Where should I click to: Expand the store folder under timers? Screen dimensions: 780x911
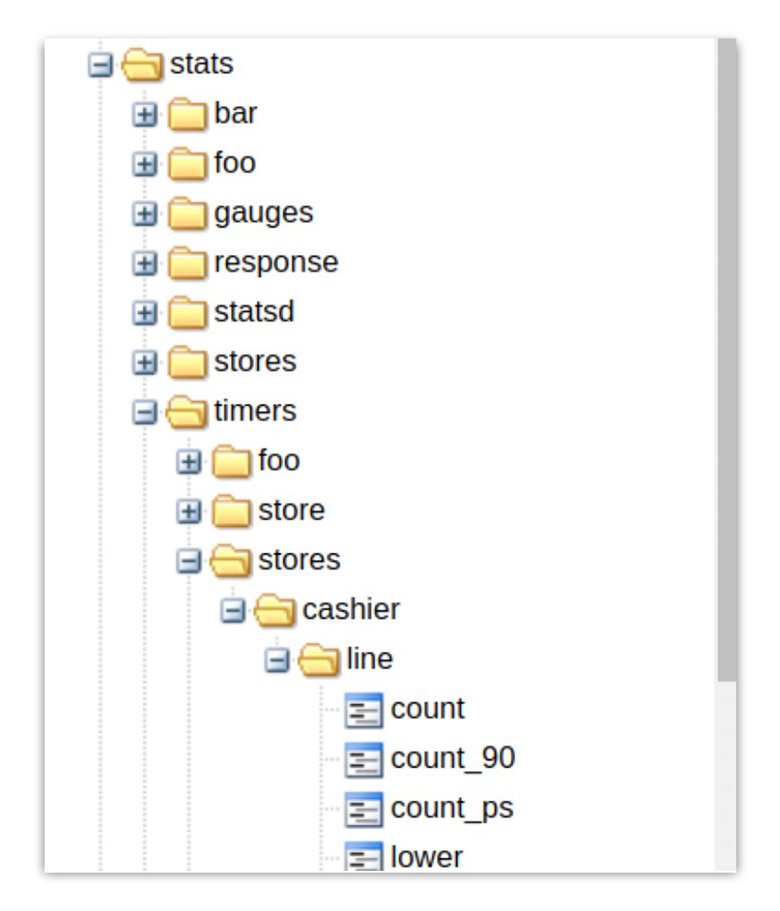point(189,511)
